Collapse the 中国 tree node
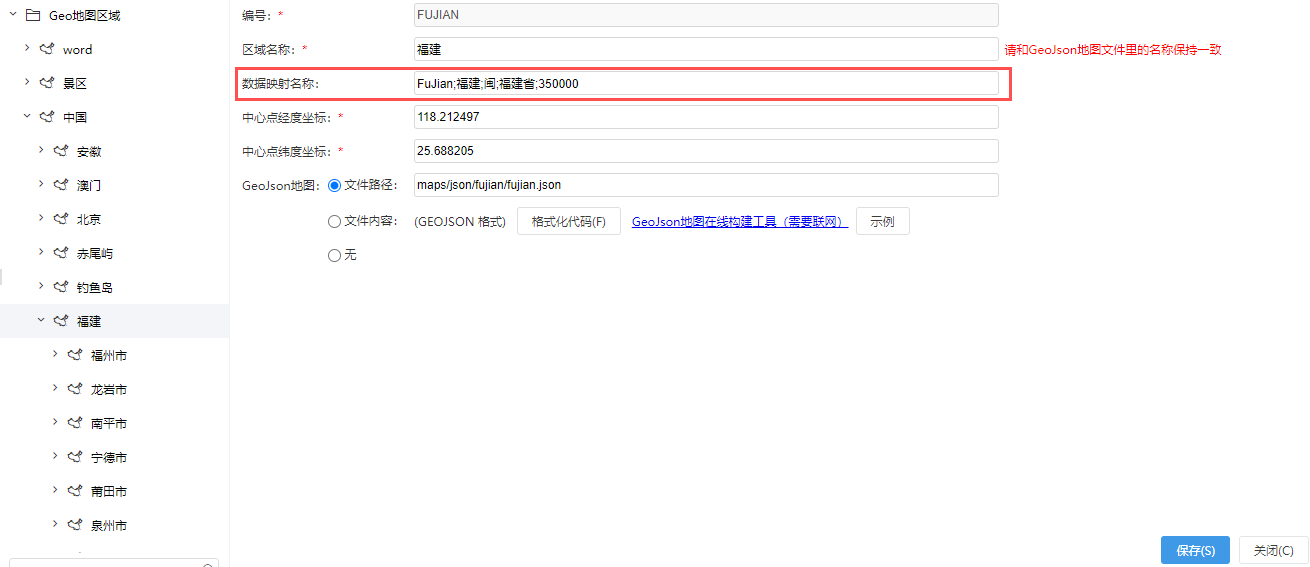The width and height of the screenshot is (1310, 567). pyautogui.click(x=27, y=117)
